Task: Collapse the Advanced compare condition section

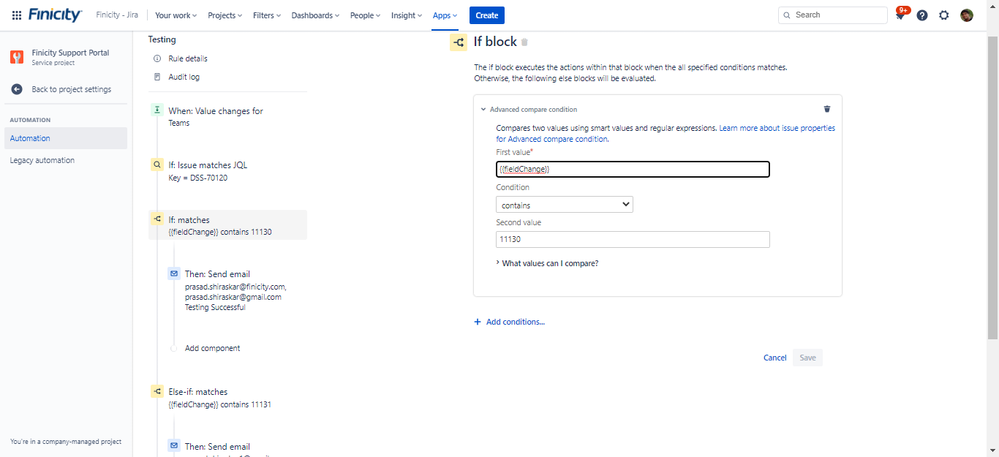Action: (x=483, y=110)
